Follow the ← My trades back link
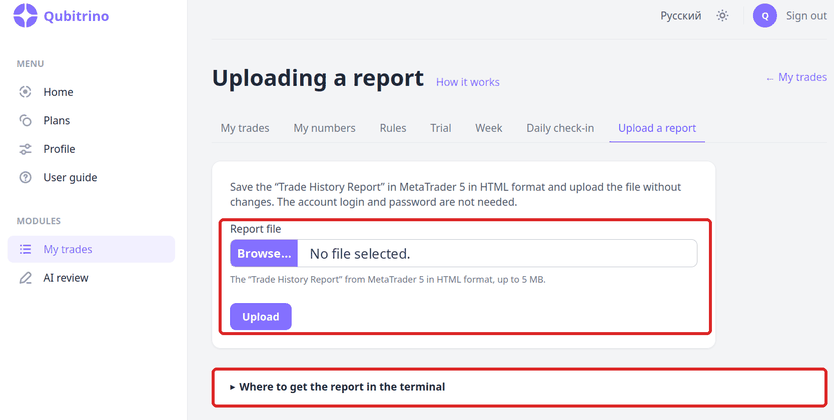The image size is (834, 420). pos(796,78)
